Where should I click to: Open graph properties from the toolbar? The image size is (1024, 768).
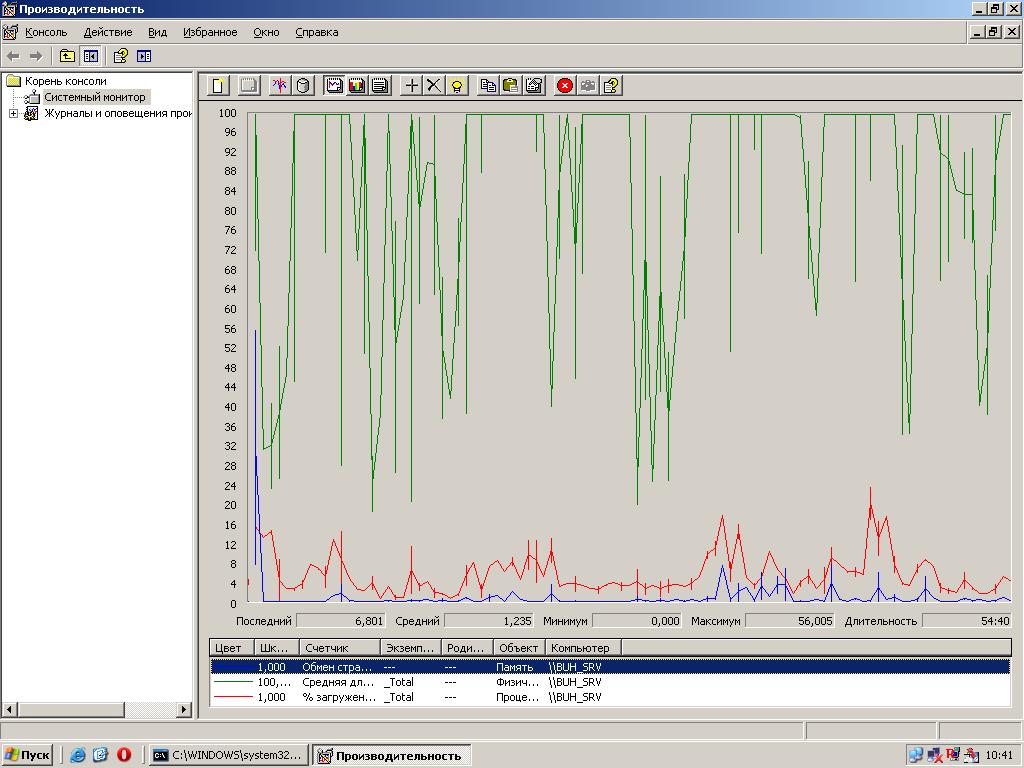coord(534,86)
